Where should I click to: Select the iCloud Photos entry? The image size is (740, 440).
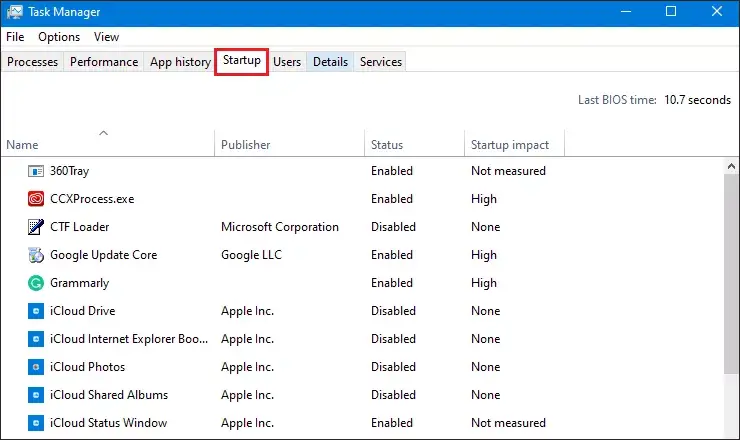(87, 367)
